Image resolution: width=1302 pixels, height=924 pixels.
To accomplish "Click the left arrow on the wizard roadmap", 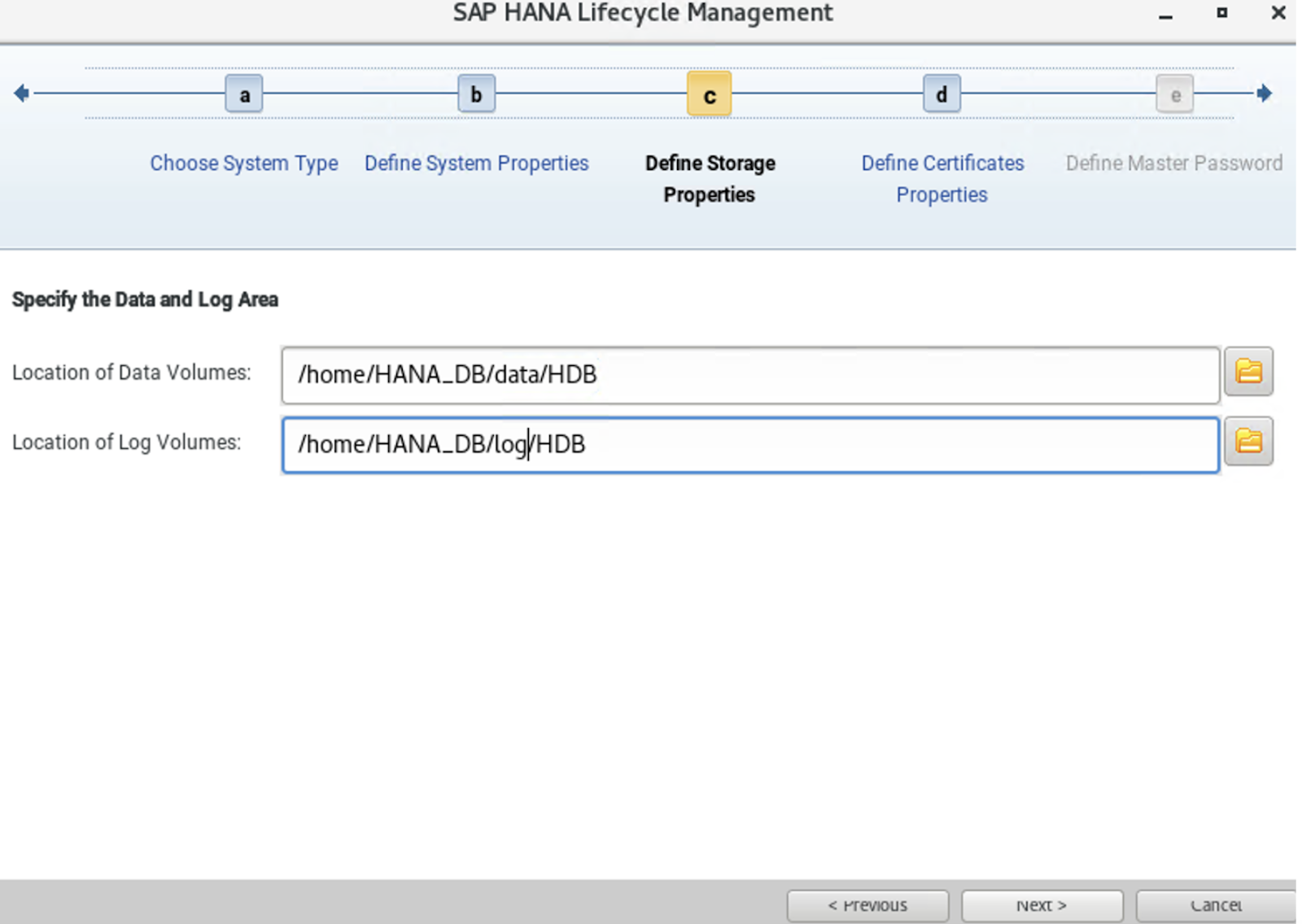I will (22, 94).
